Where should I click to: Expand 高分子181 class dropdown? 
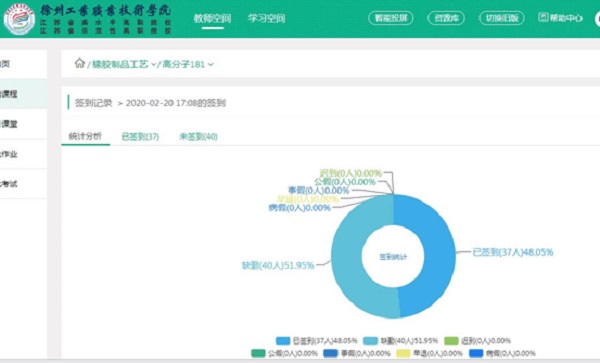(210, 65)
